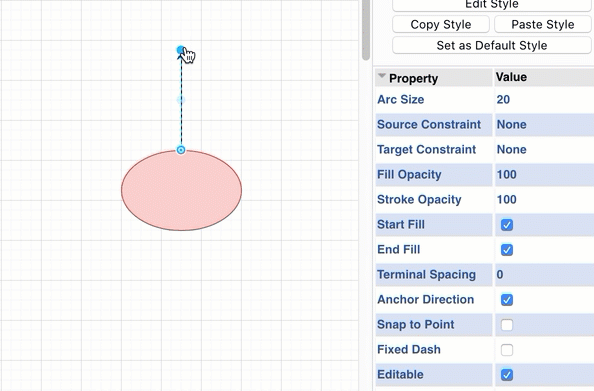Click the Copy Style button
Image resolution: width=594 pixels, height=391 pixels.
(x=441, y=25)
